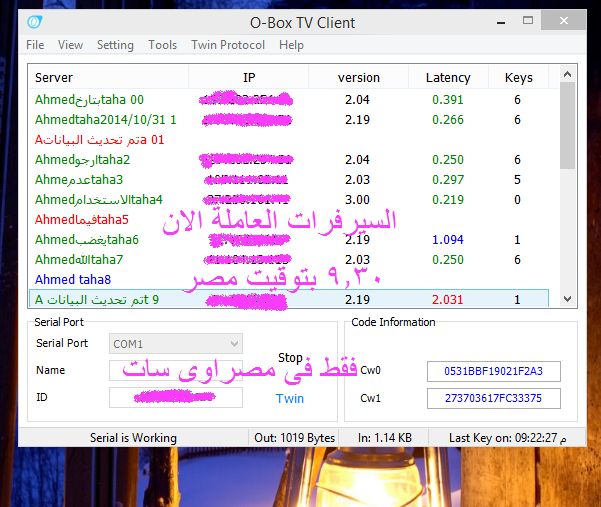The image size is (601, 507).
Task: Click red latency value 2.031
Action: point(448,299)
